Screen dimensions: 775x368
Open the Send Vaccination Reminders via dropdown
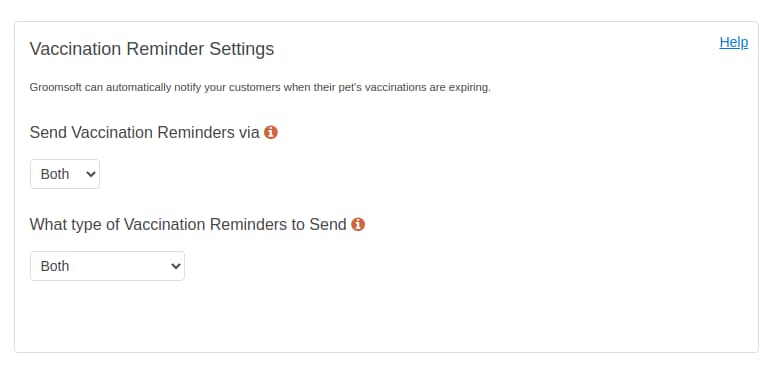[65, 174]
